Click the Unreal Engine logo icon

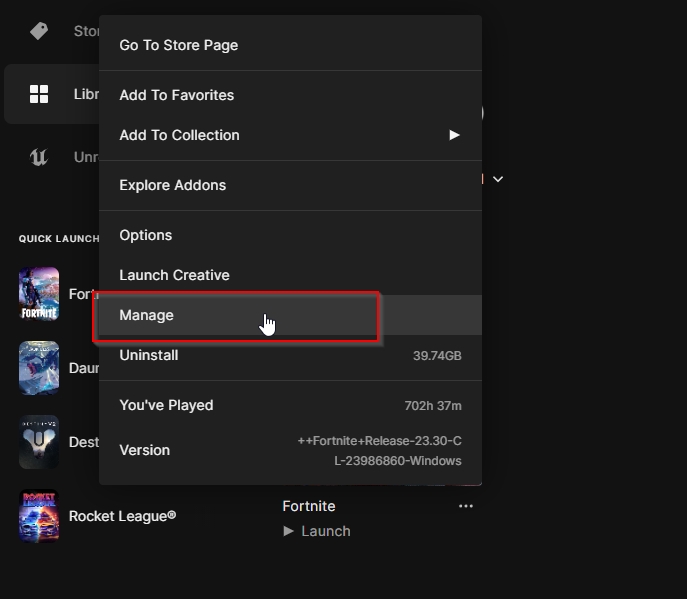(x=39, y=157)
